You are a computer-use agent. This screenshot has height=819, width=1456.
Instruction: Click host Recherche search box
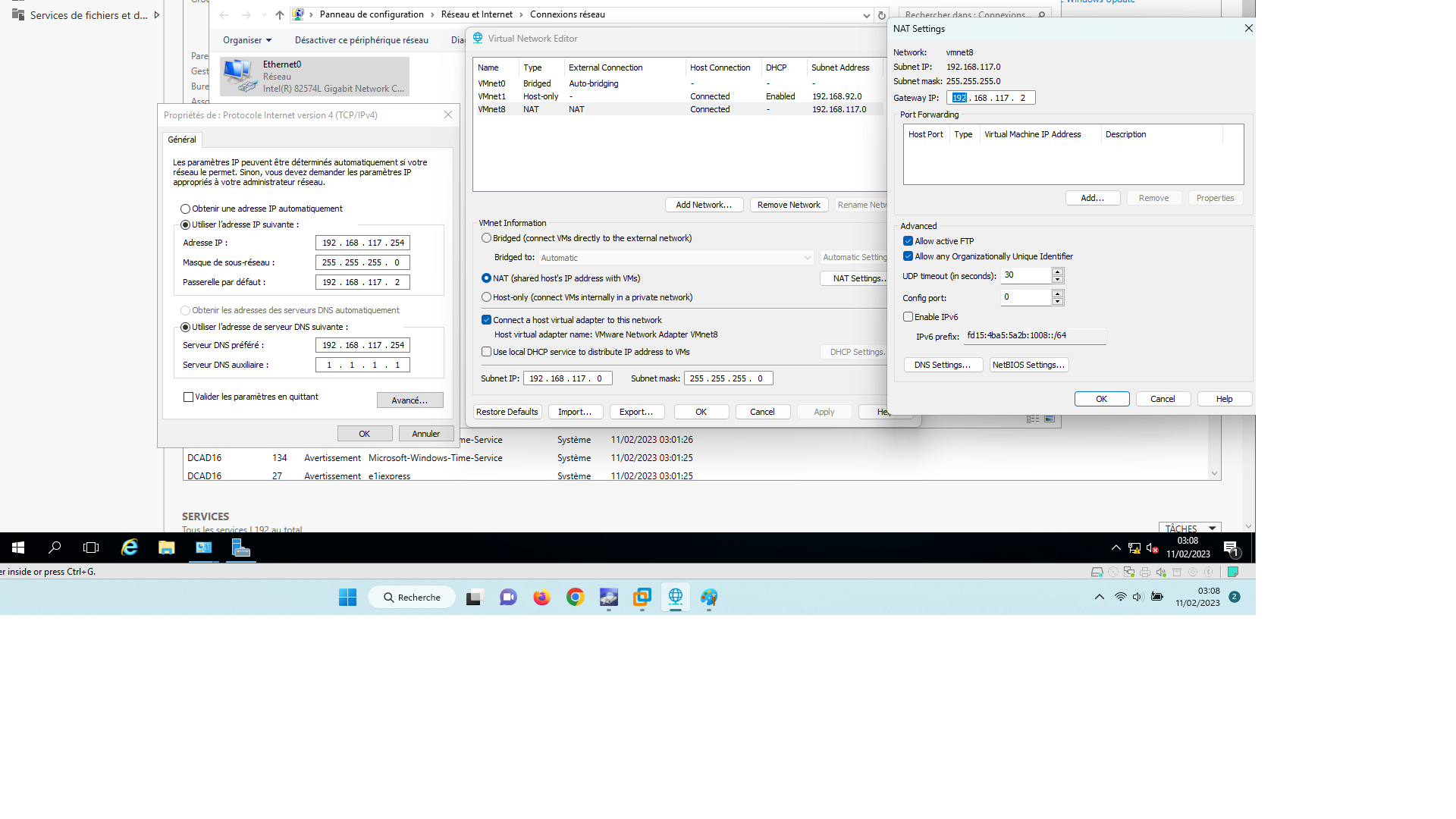point(412,598)
